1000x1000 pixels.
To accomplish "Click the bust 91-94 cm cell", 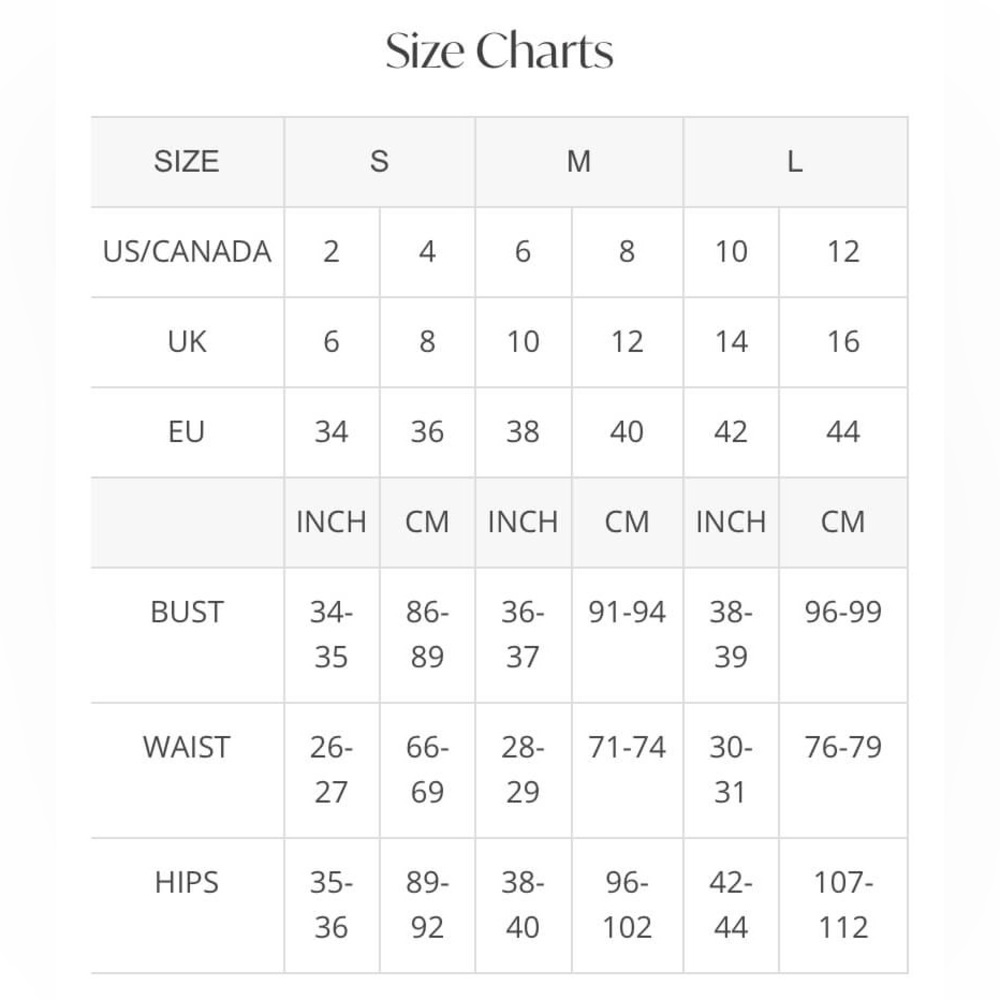I will (x=627, y=635).
